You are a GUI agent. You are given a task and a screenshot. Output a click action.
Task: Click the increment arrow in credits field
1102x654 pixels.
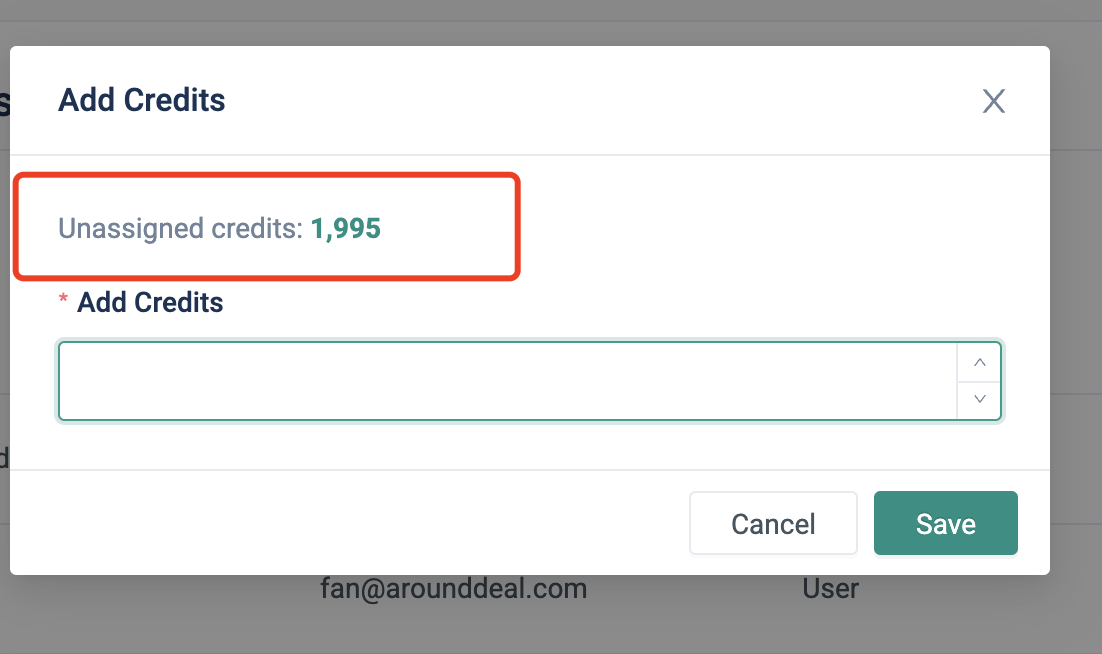979,362
